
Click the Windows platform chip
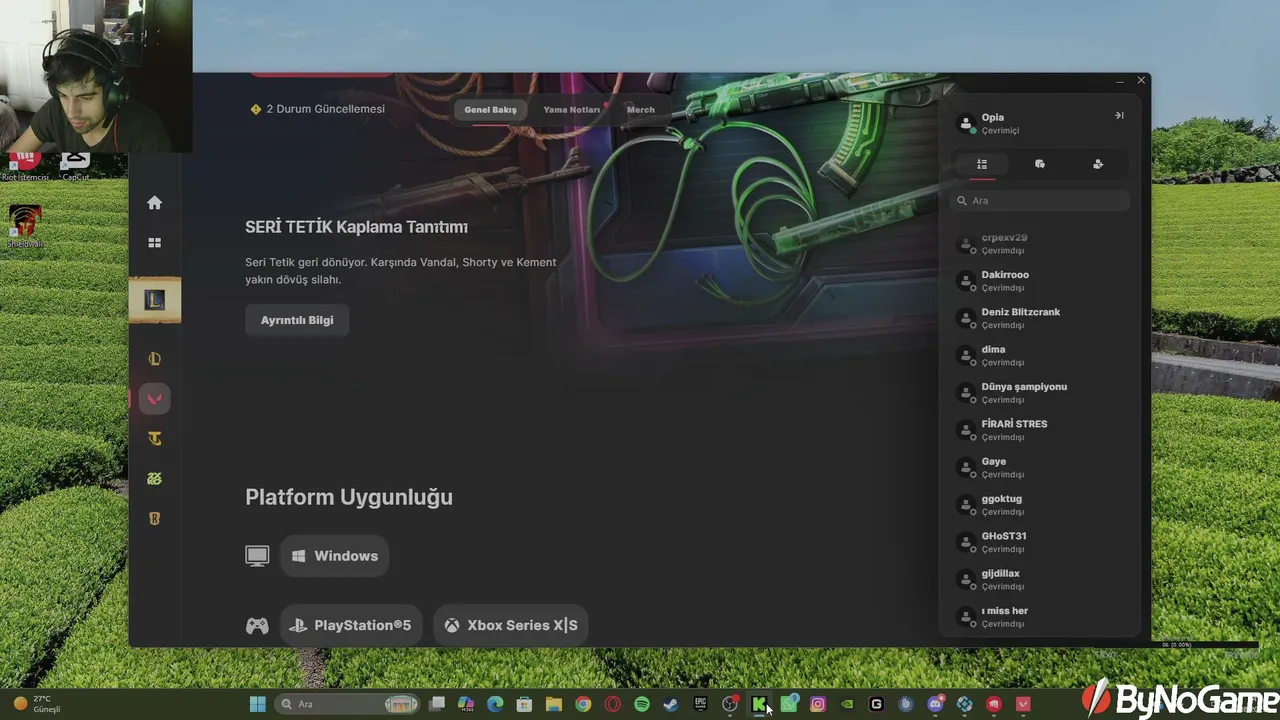335,556
